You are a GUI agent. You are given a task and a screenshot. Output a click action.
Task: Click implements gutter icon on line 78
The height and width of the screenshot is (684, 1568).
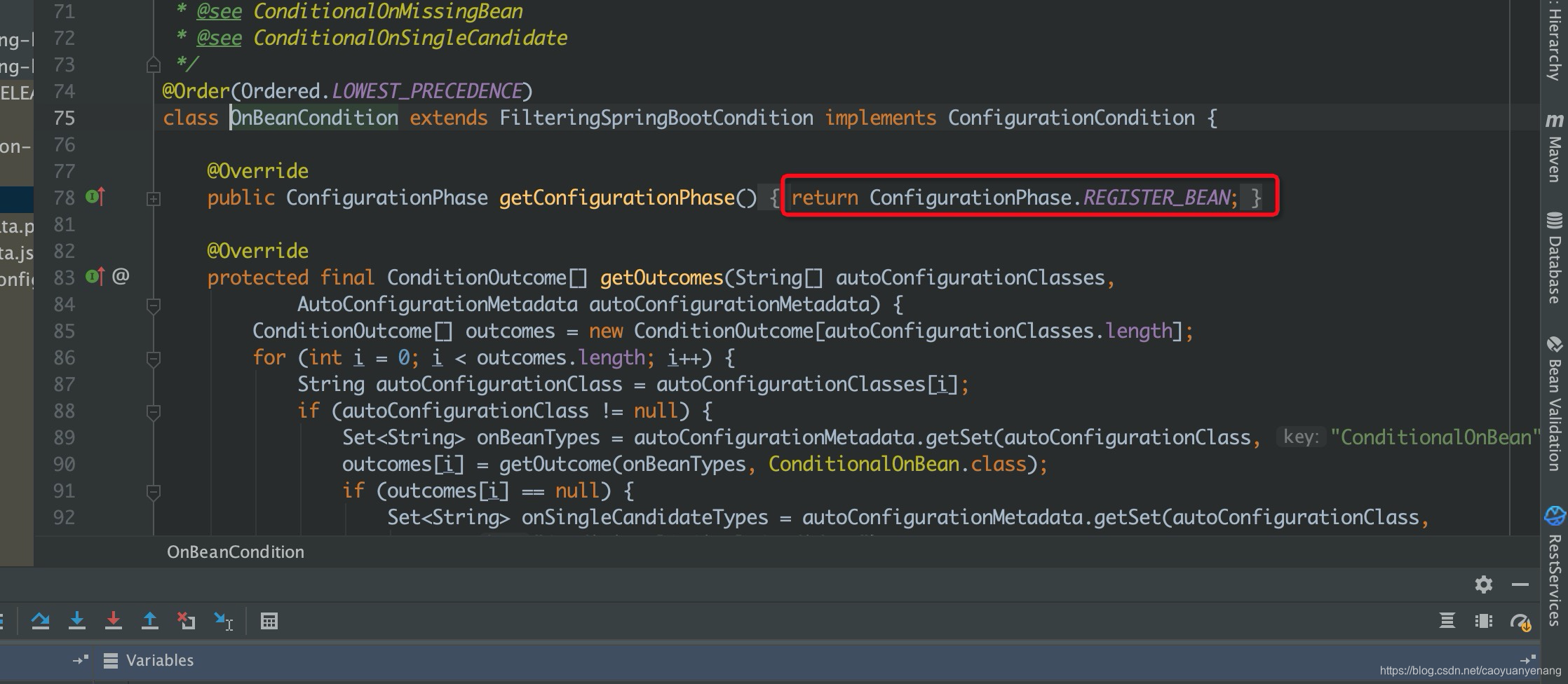[95, 197]
